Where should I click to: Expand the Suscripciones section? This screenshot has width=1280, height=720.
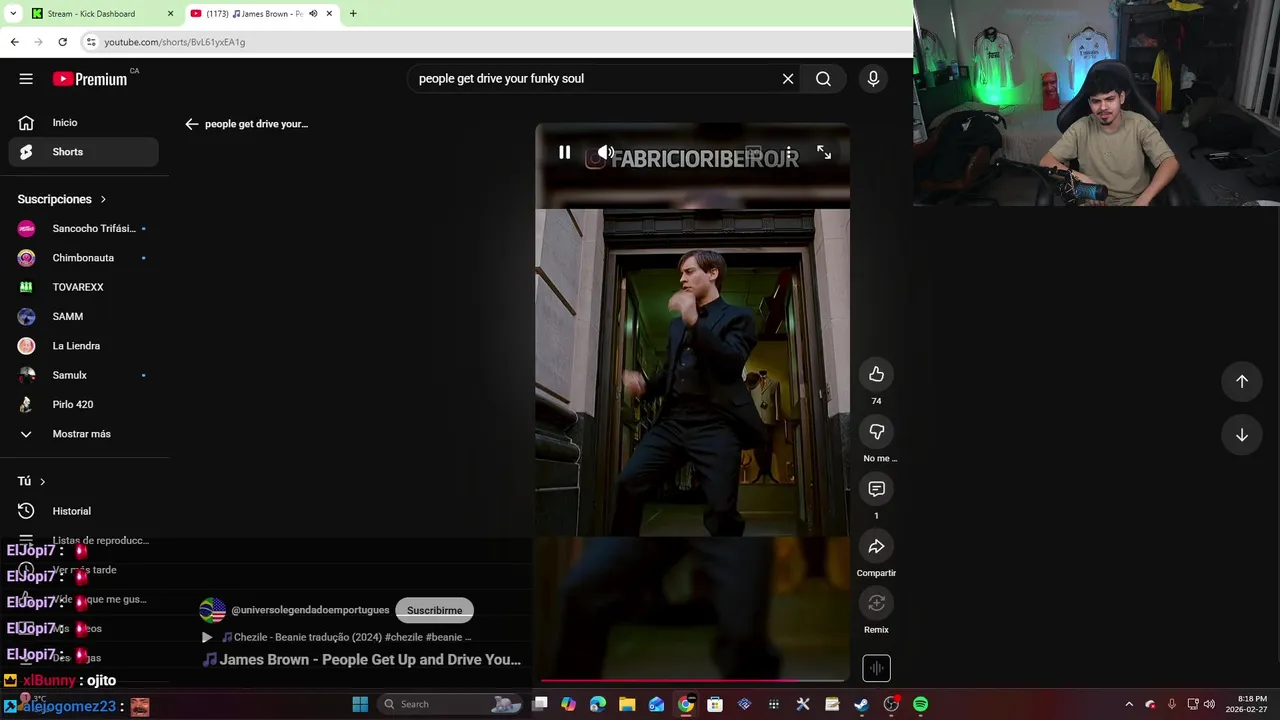point(62,199)
